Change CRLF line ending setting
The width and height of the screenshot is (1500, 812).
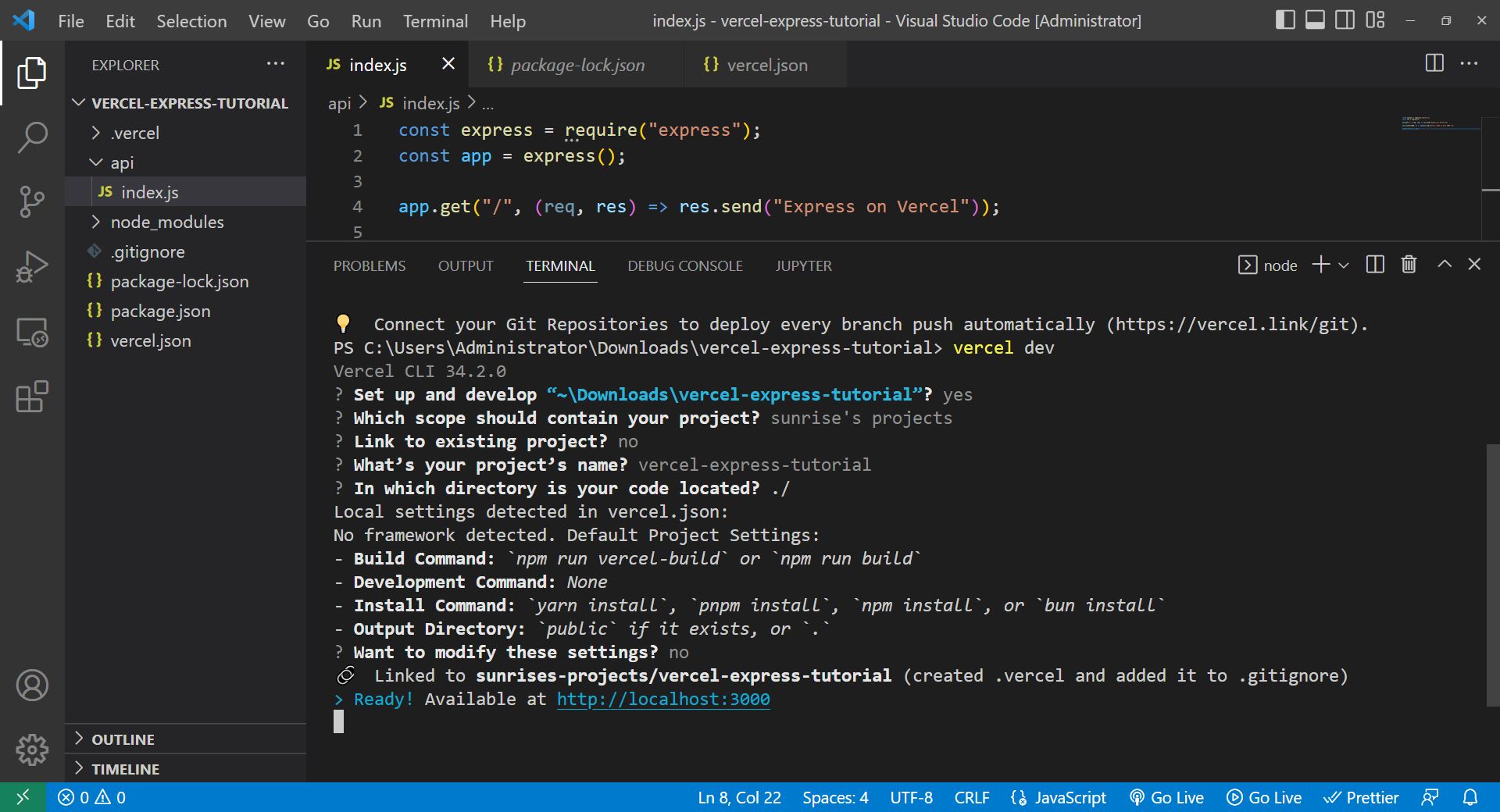point(971,797)
